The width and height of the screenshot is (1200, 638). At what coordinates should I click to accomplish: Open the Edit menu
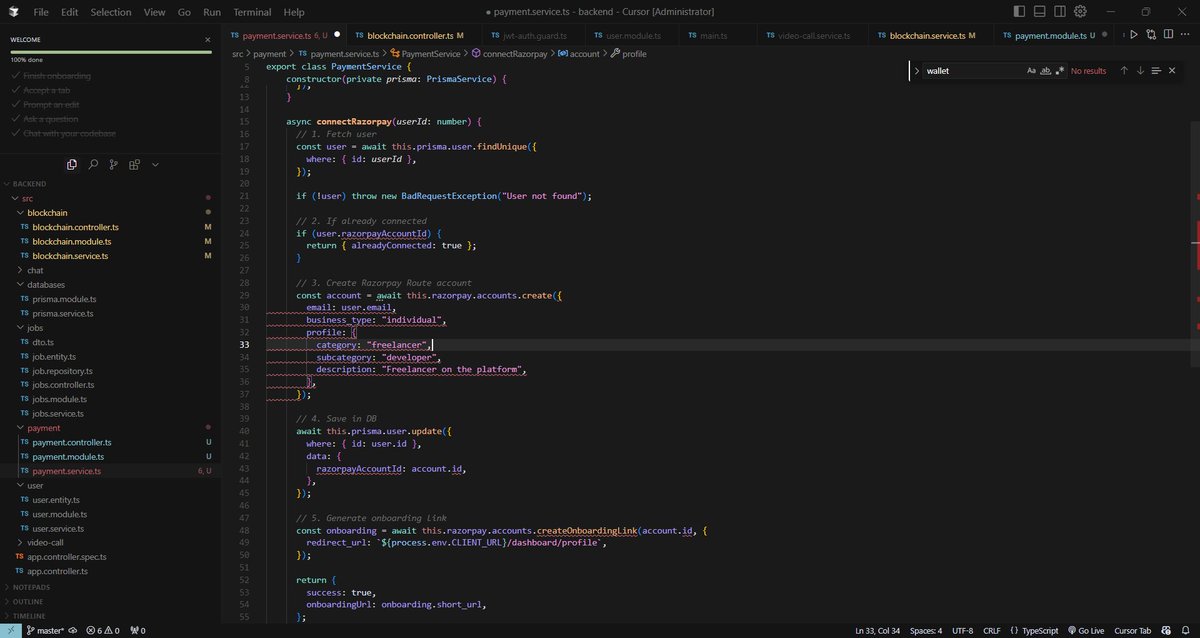click(69, 12)
